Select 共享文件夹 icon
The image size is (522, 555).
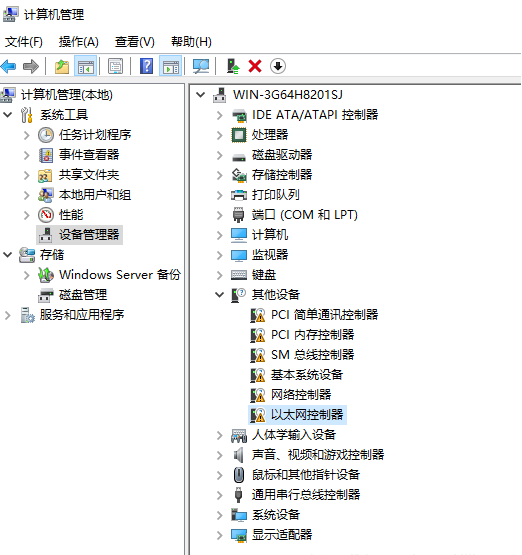click(x=45, y=175)
